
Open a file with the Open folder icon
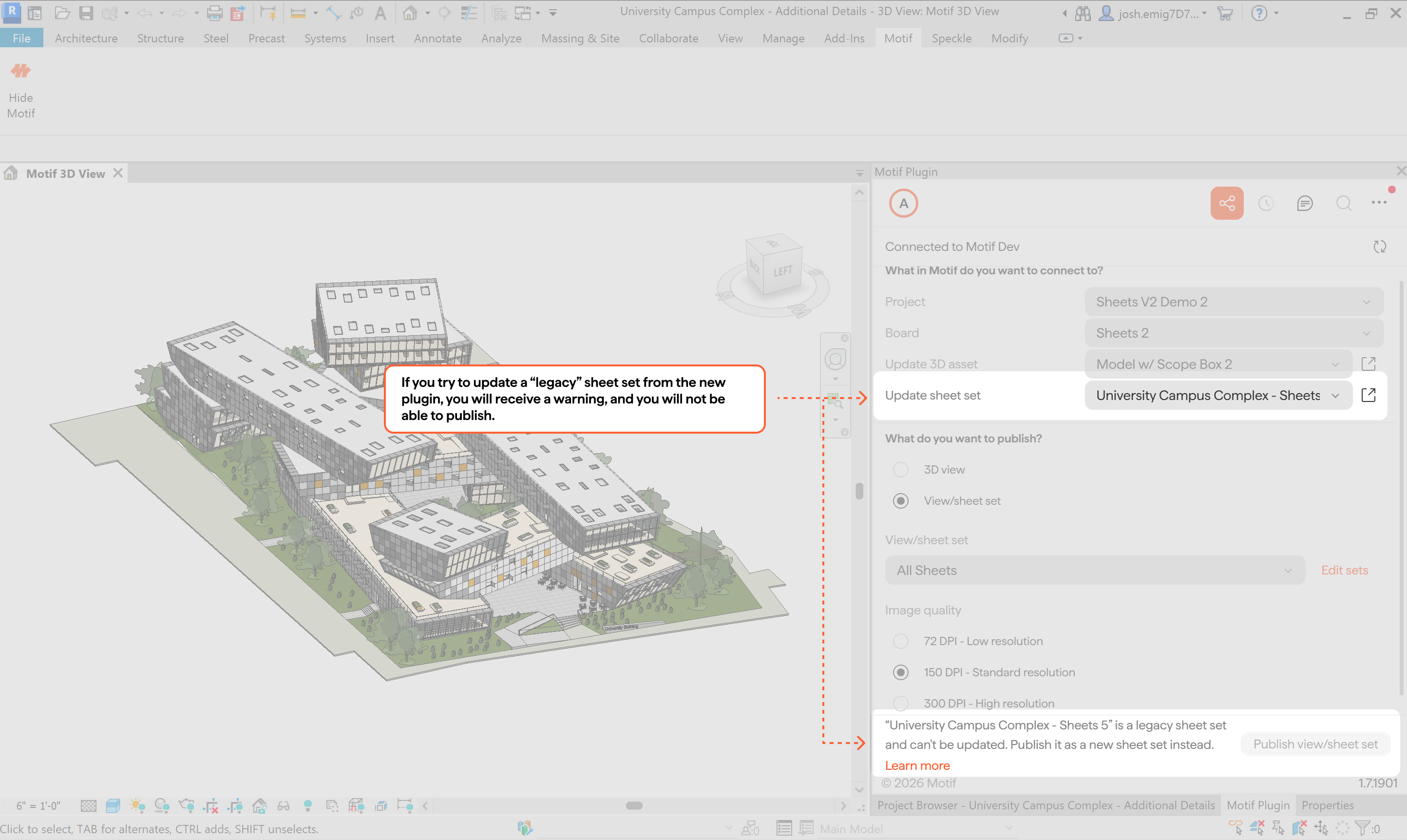[62, 13]
